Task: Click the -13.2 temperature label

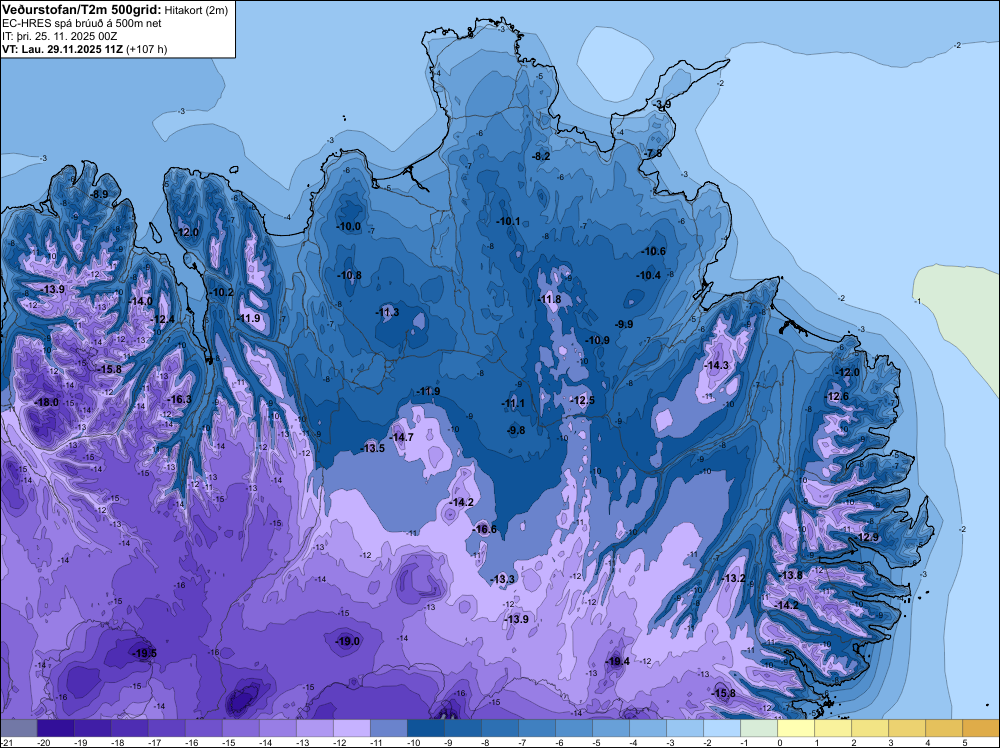Action: tap(733, 578)
